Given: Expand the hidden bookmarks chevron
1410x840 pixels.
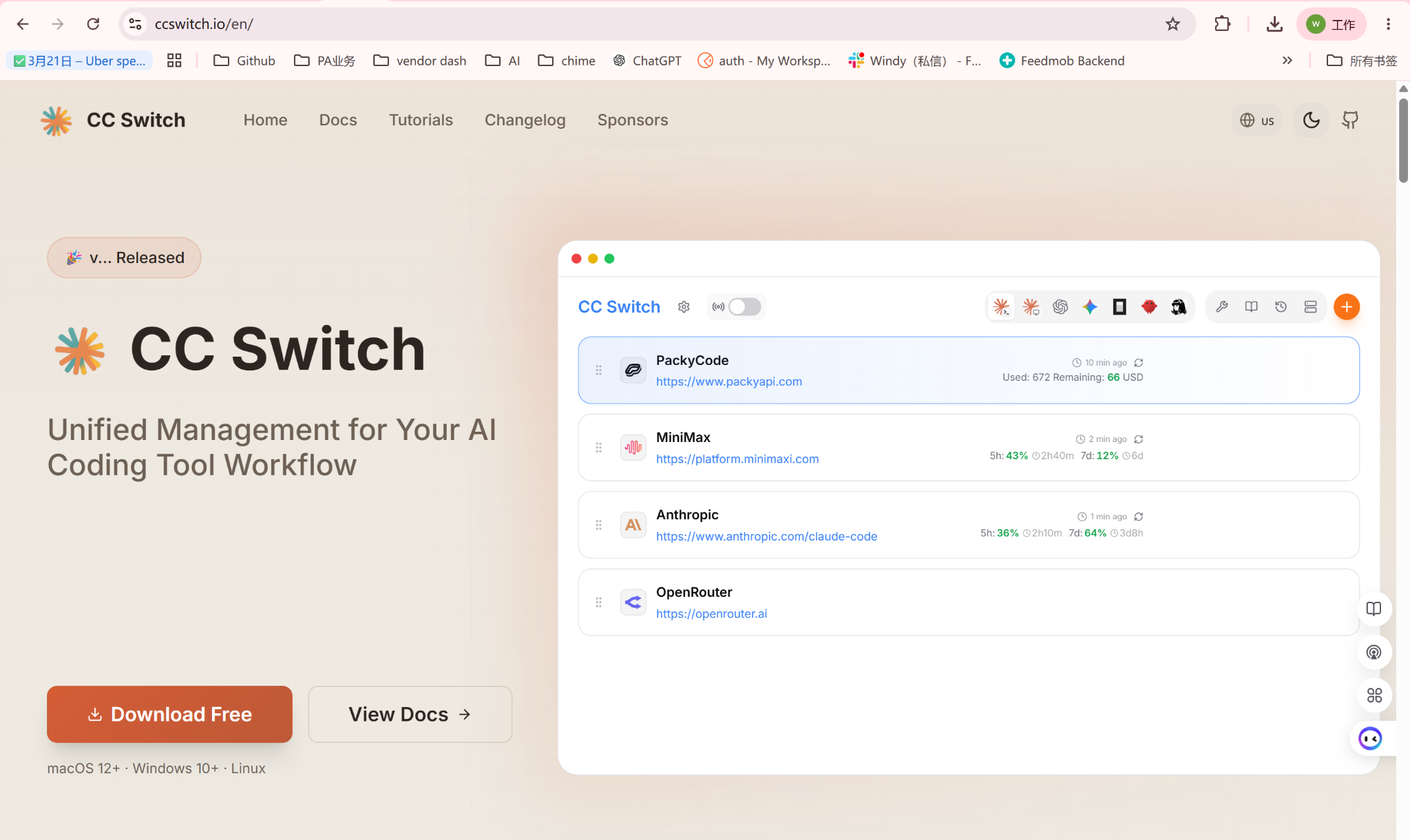Looking at the screenshot, I should click(x=1287, y=61).
